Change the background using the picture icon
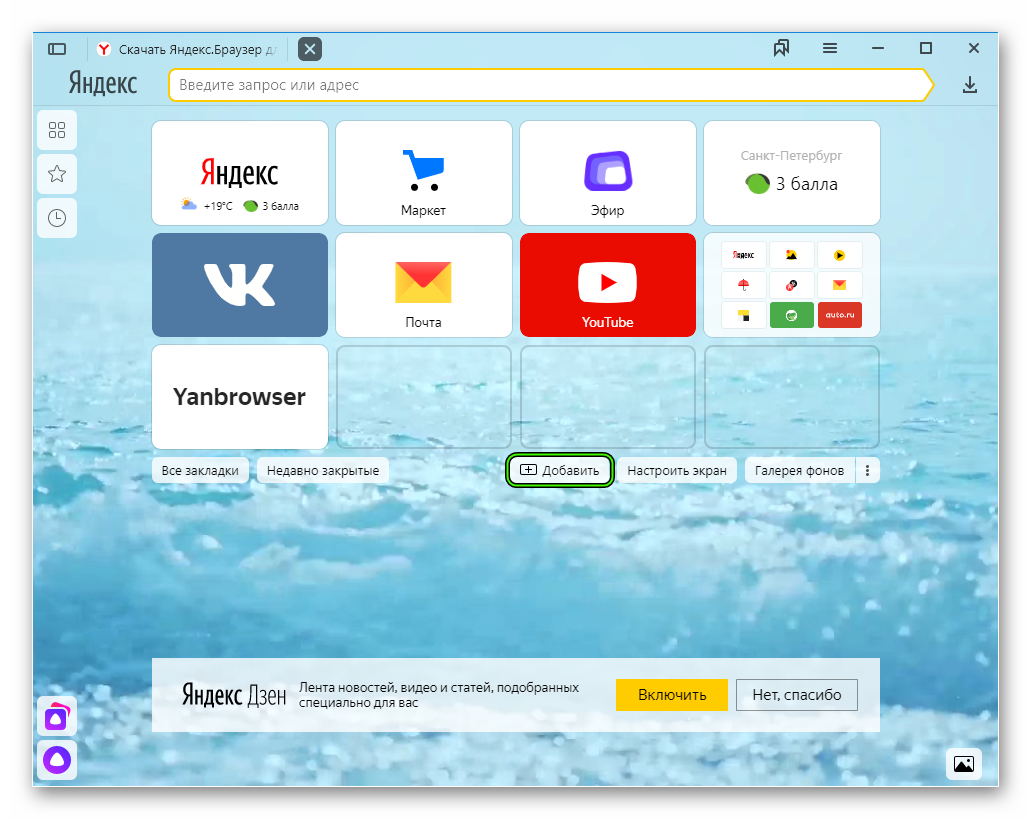This screenshot has width=1031, height=819. (964, 764)
